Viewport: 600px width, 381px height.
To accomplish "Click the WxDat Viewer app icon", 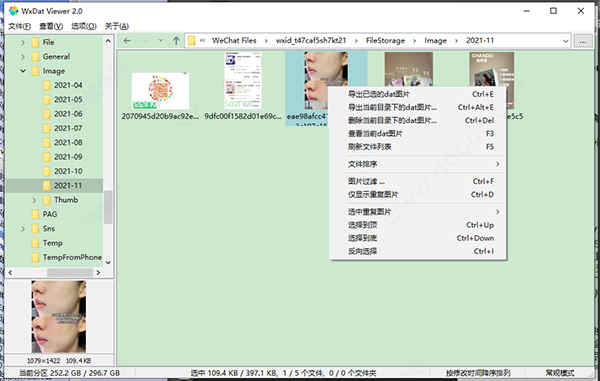I will (13, 11).
